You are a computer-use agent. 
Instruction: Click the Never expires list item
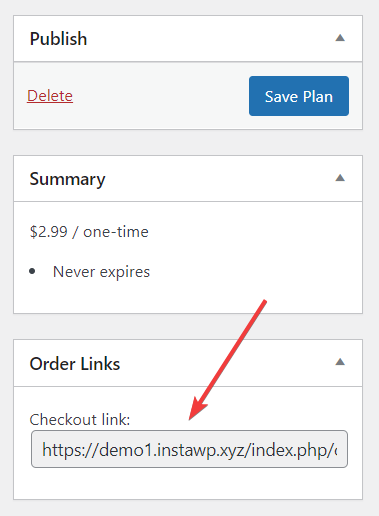(x=101, y=272)
